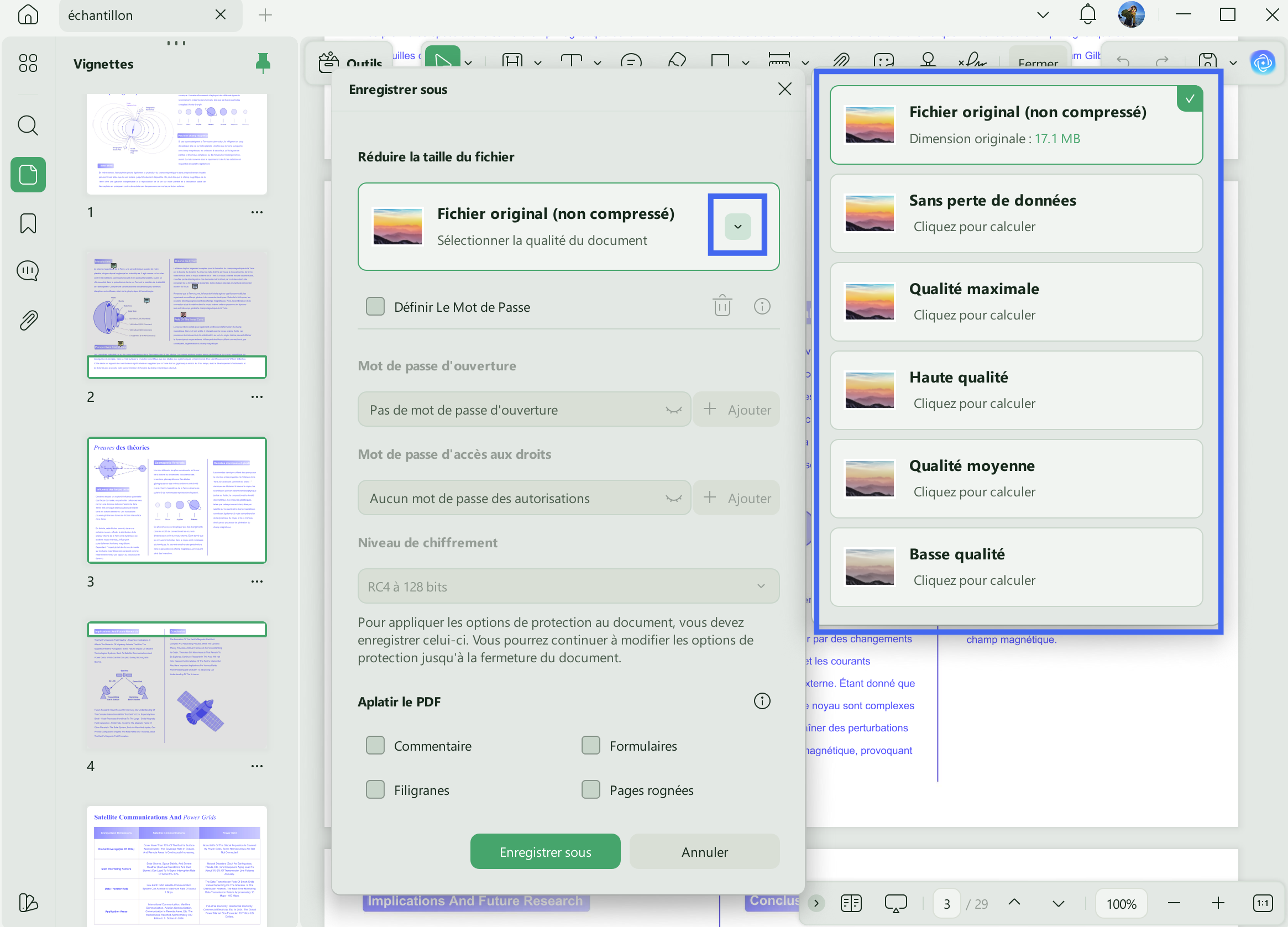
Task: Tick the Pages rognées checkbox
Action: coord(590,789)
